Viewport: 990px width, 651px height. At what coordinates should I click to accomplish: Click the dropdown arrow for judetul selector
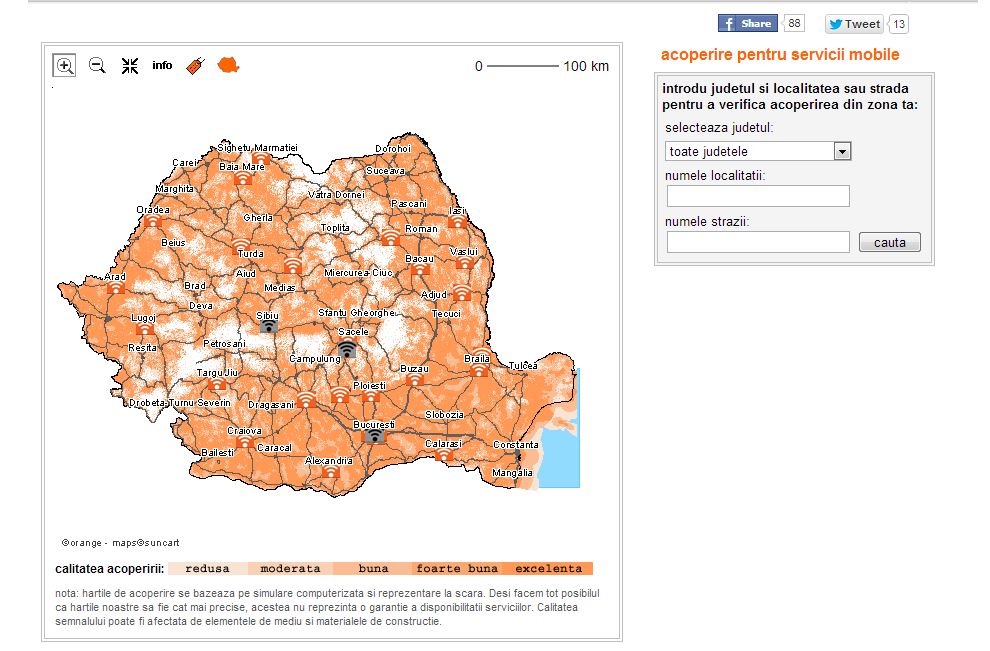(842, 152)
